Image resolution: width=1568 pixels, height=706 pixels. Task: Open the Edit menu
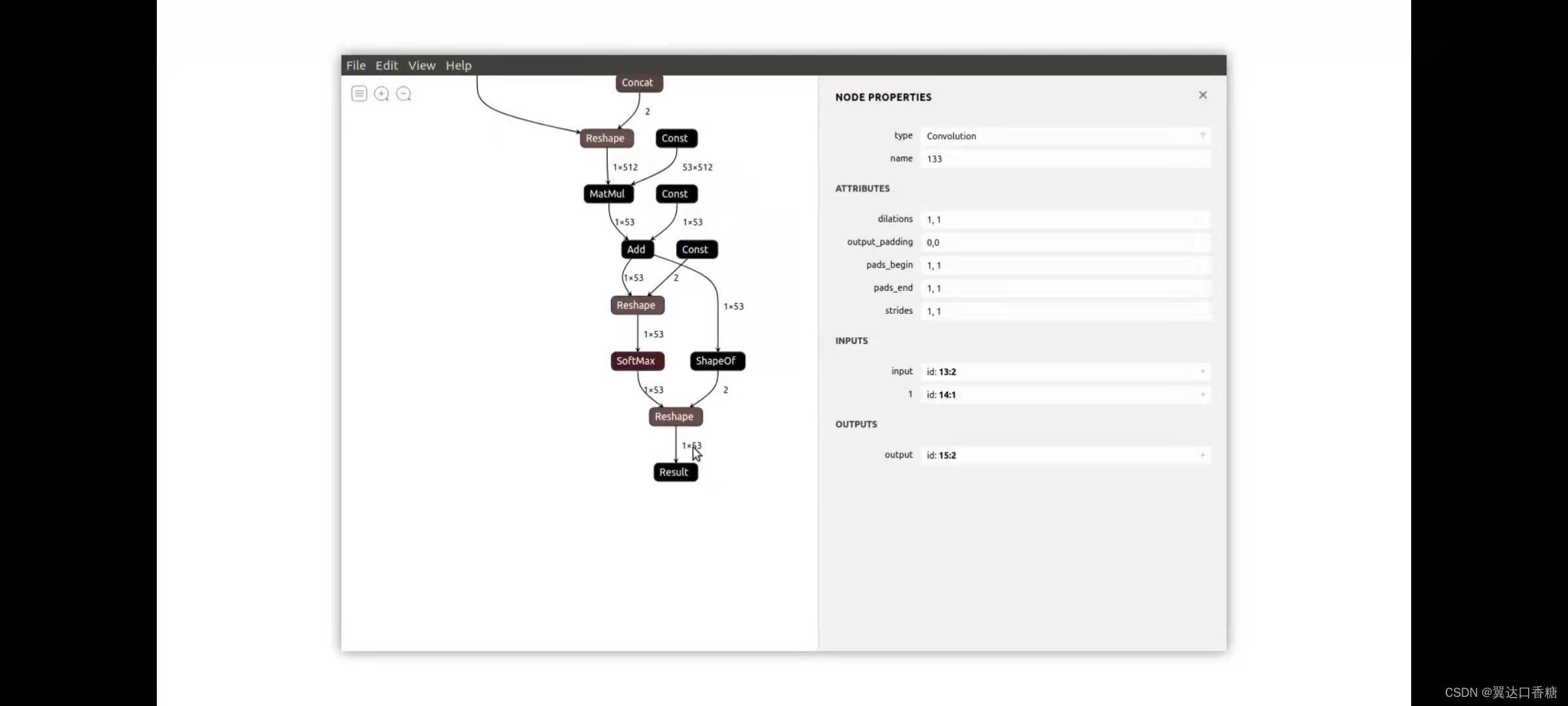point(387,65)
